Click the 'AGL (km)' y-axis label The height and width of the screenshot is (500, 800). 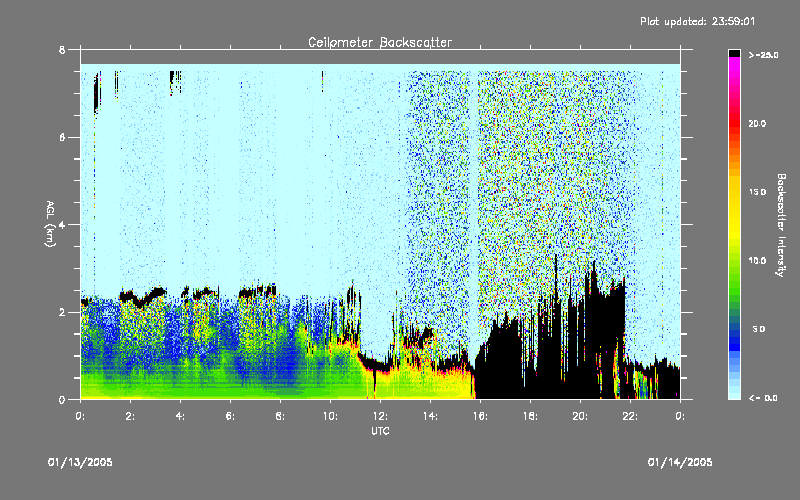[x=50, y=224]
